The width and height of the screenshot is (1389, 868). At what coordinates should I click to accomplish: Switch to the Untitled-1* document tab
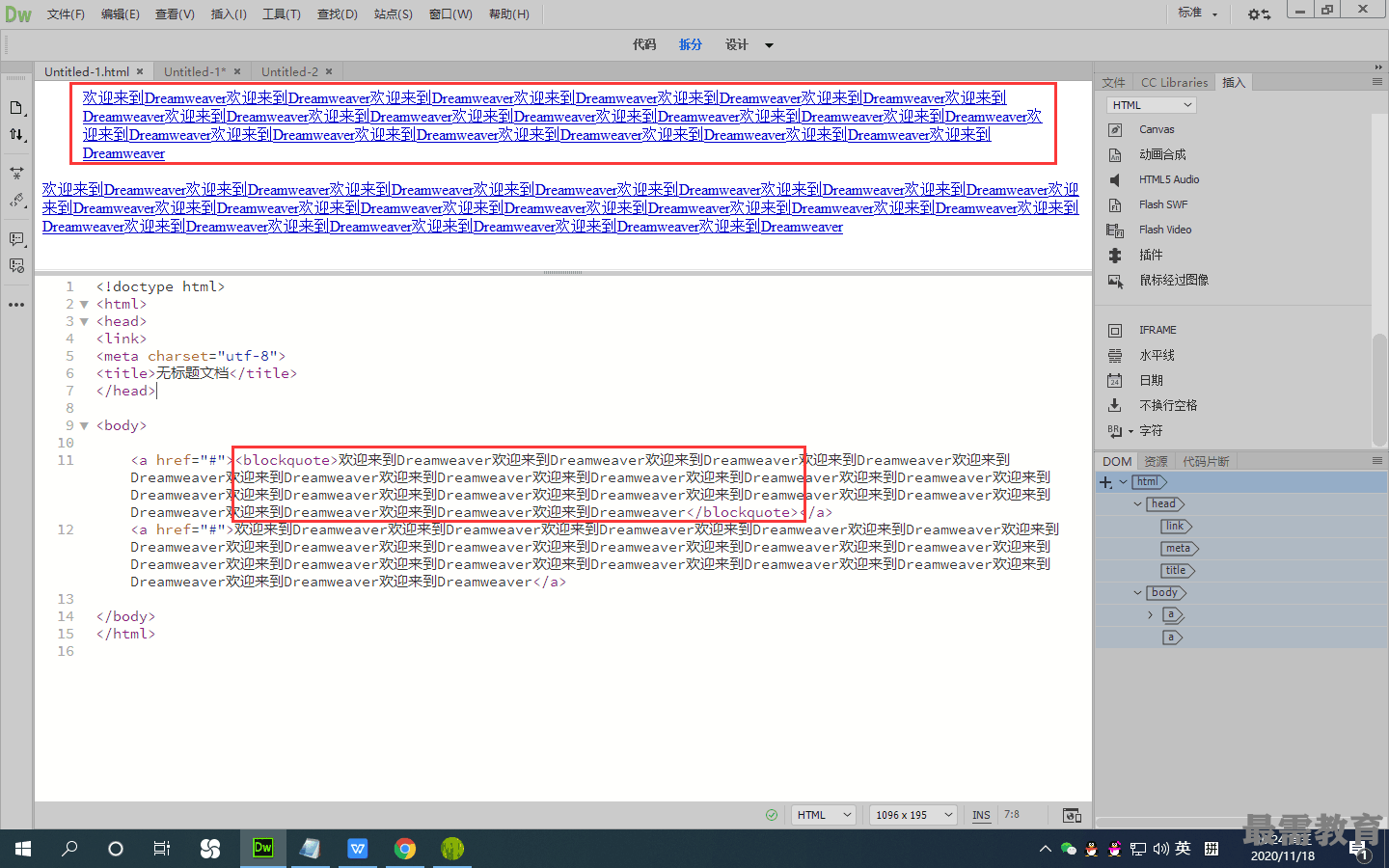coord(194,72)
